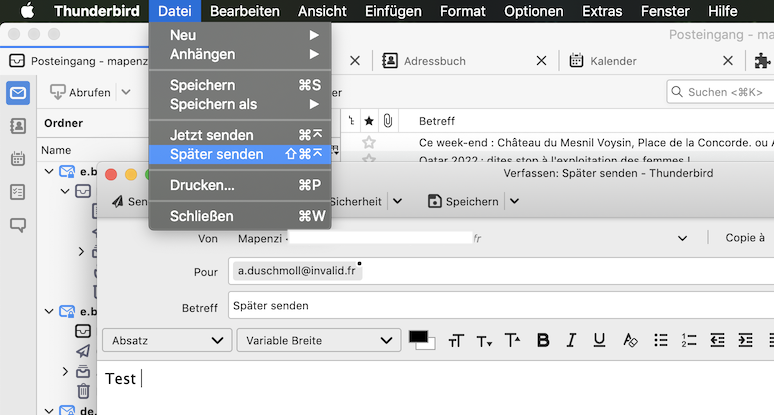
Task: Insert a bulleted list
Action: click(x=660, y=340)
